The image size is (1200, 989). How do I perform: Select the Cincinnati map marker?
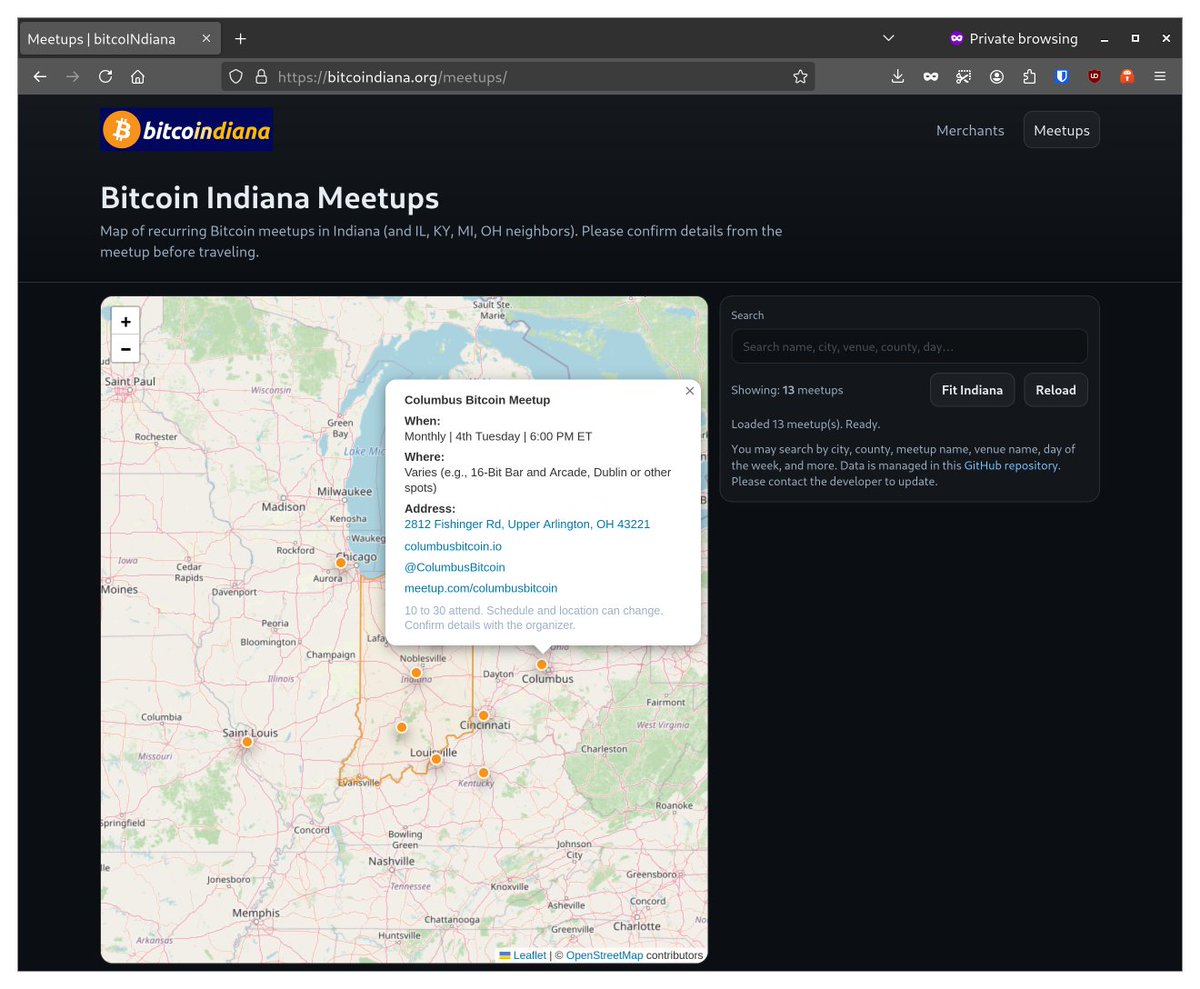[x=483, y=715]
